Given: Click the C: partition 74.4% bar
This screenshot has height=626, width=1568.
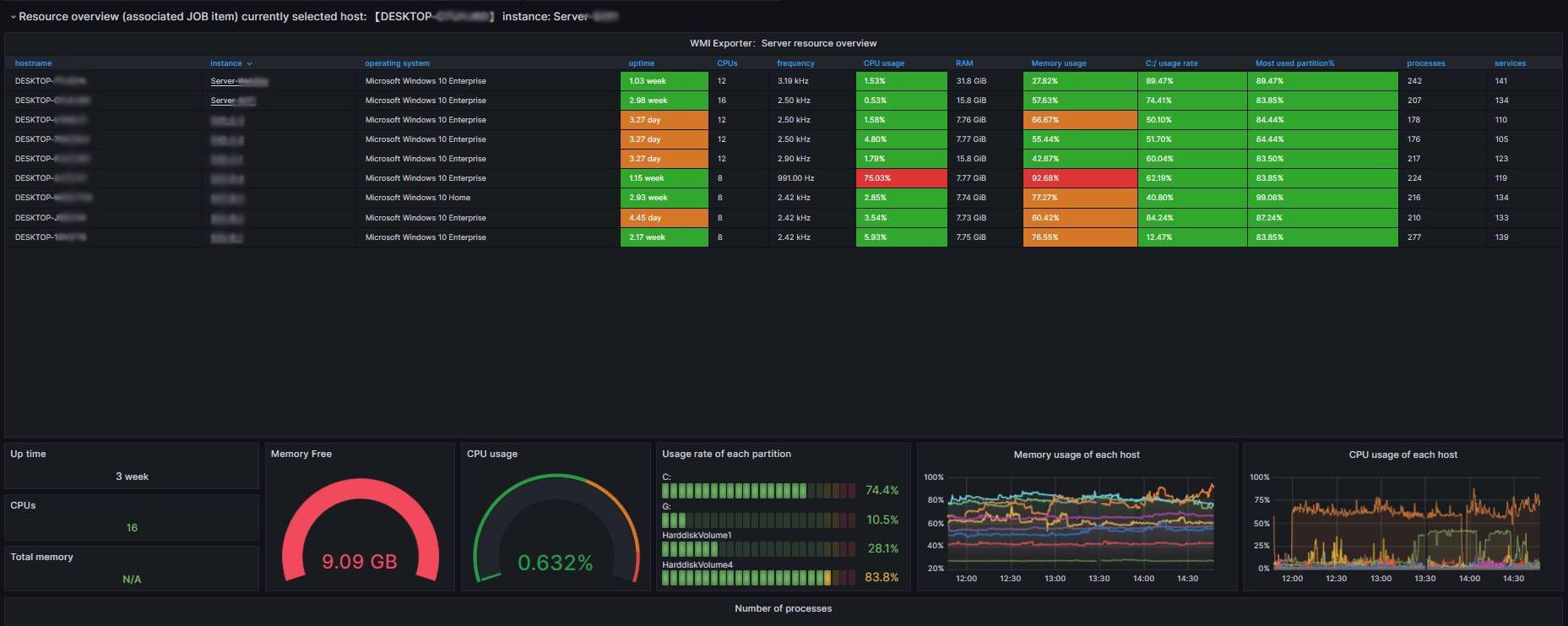Looking at the screenshot, I should [759, 491].
